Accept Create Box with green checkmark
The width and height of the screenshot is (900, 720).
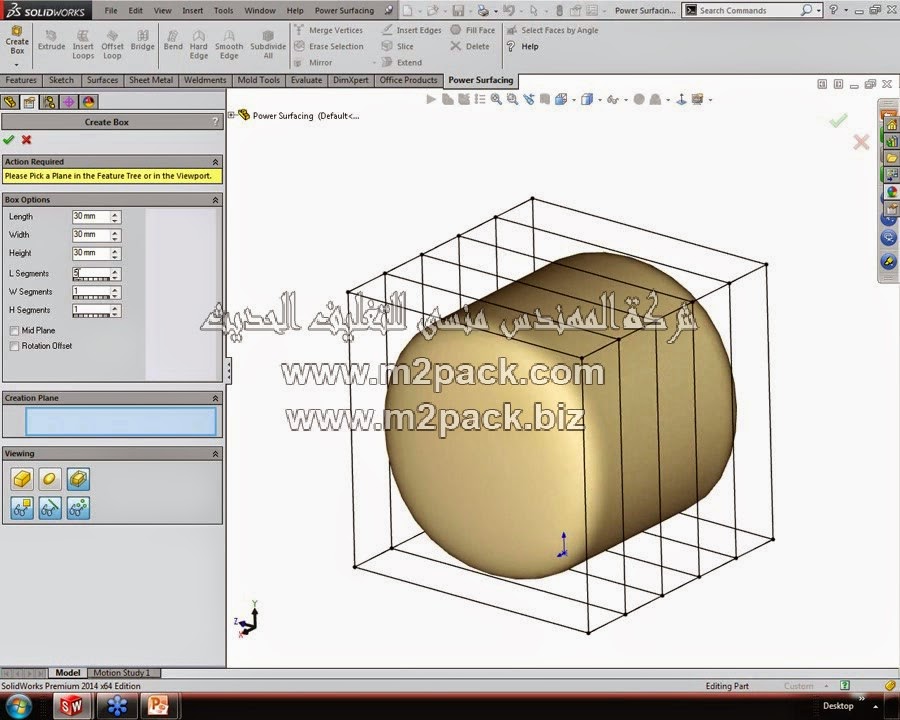[9, 140]
